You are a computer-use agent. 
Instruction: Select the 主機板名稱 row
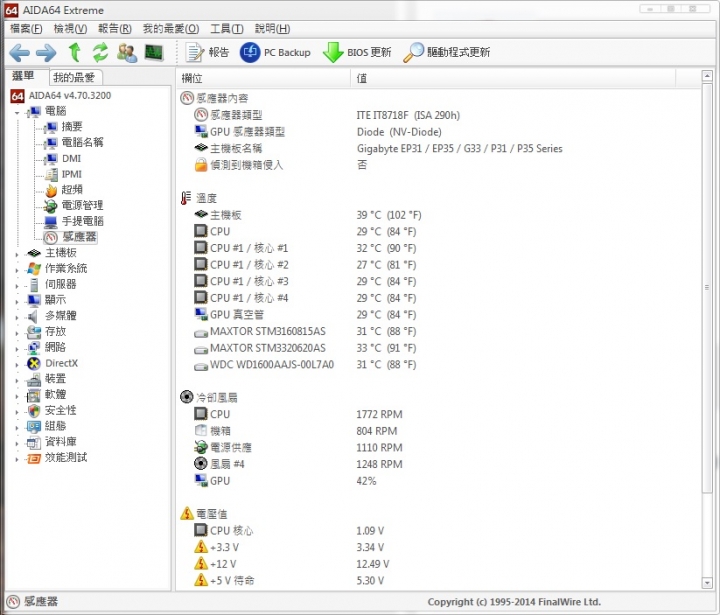tap(439, 148)
